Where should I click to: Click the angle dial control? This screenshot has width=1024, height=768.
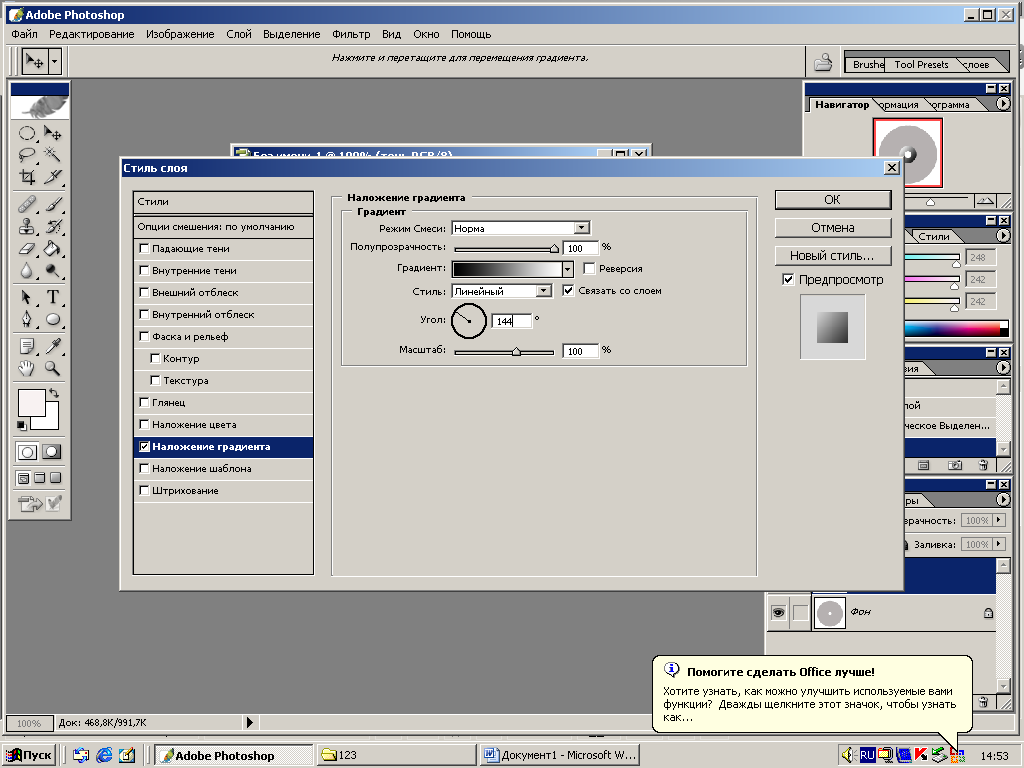[468, 321]
